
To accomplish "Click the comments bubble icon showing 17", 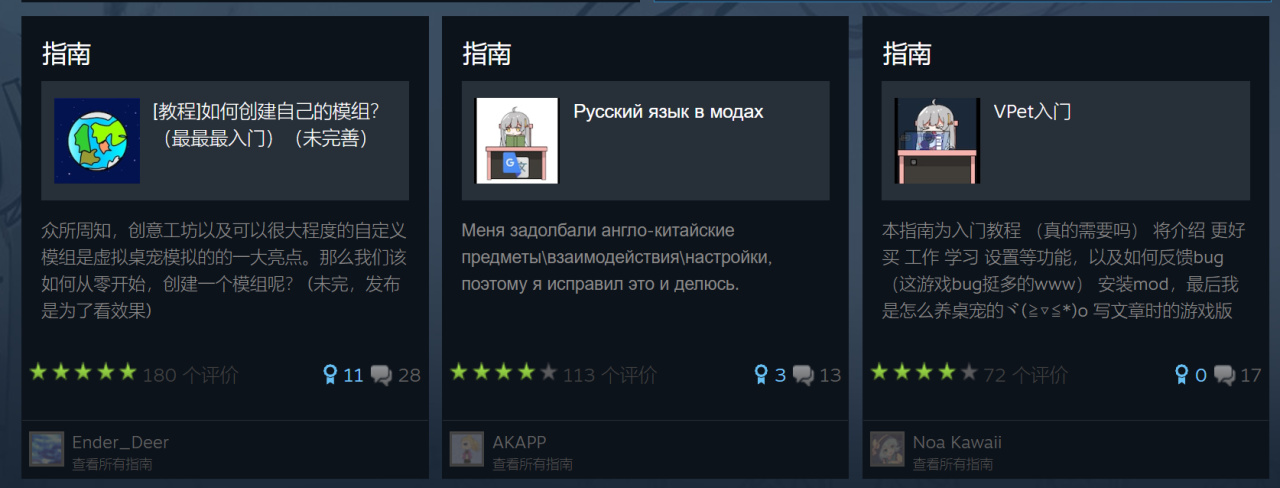I will pyautogui.click(x=1225, y=376).
